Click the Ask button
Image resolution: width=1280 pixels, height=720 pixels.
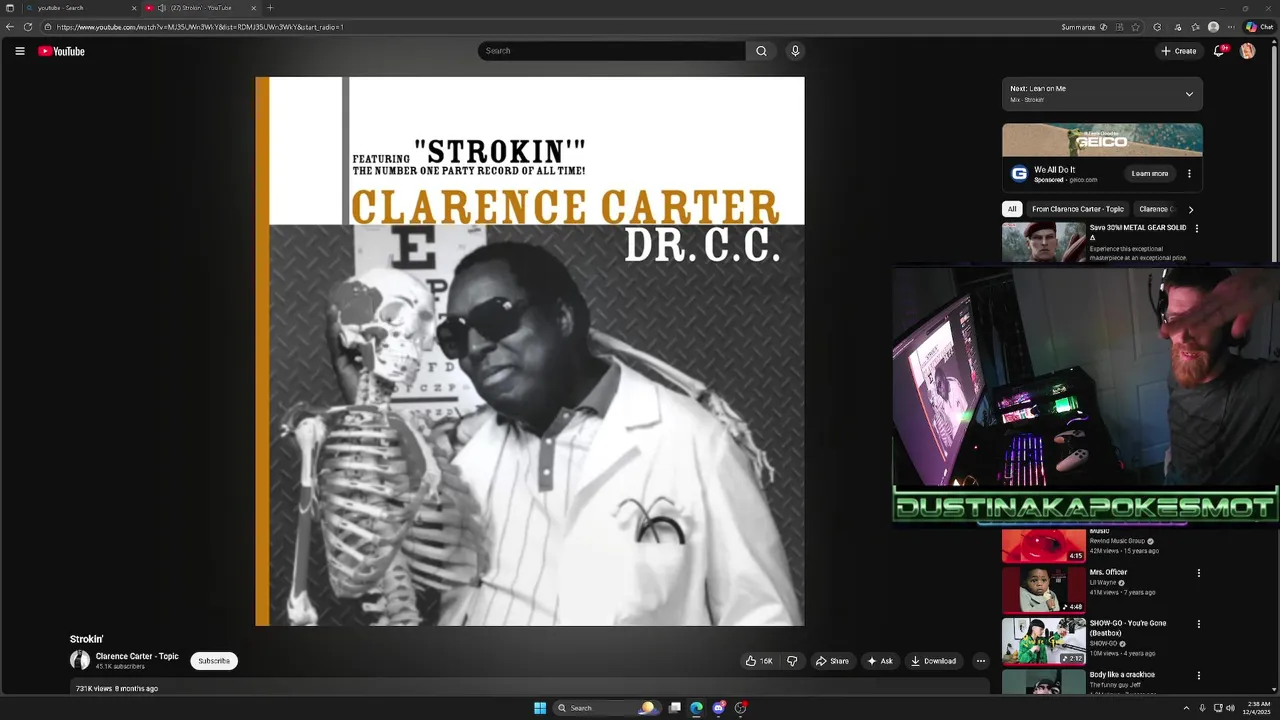pyautogui.click(x=880, y=661)
